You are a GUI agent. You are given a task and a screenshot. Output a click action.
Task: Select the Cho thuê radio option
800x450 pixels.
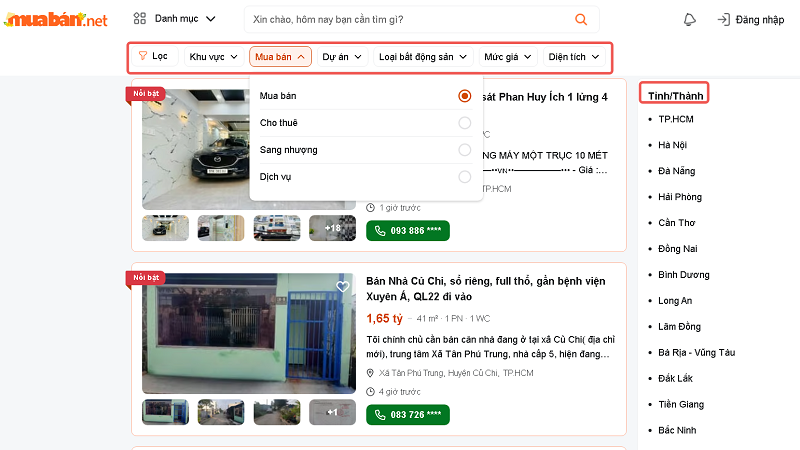coord(464,123)
